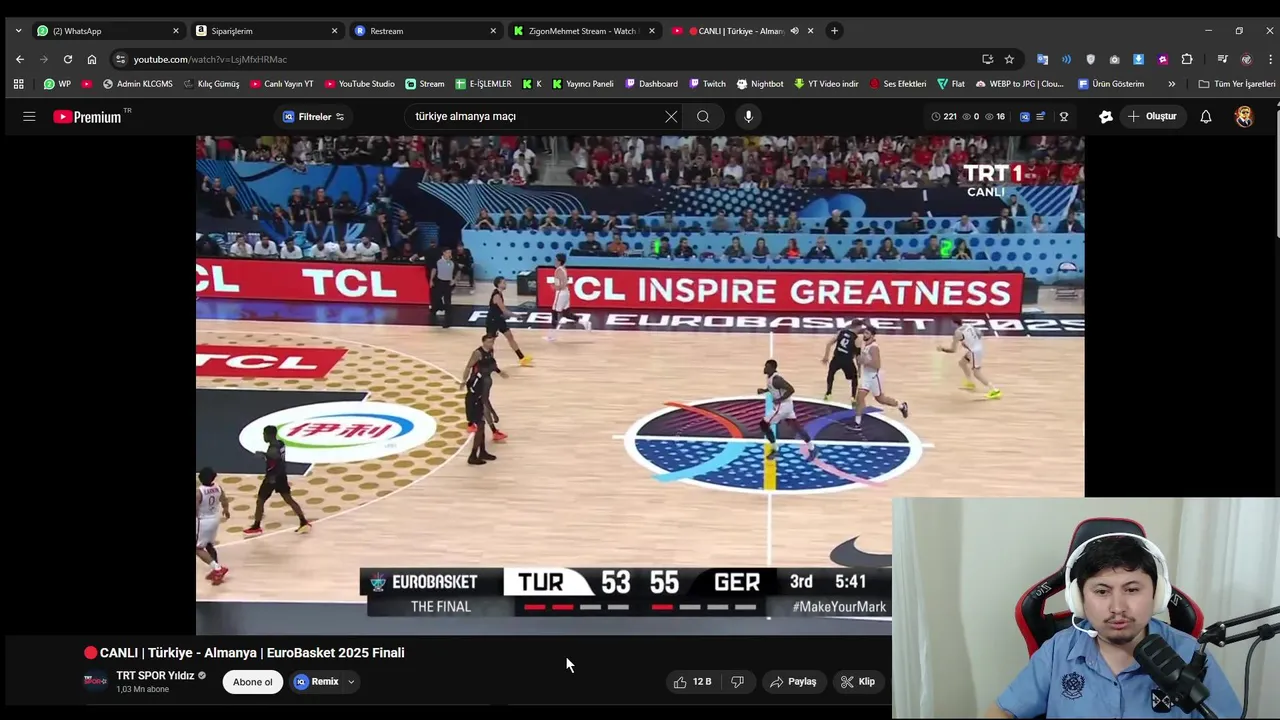This screenshot has height=720, width=1280.
Task: Expand the tab search dropdown arrow
Action: point(18,31)
